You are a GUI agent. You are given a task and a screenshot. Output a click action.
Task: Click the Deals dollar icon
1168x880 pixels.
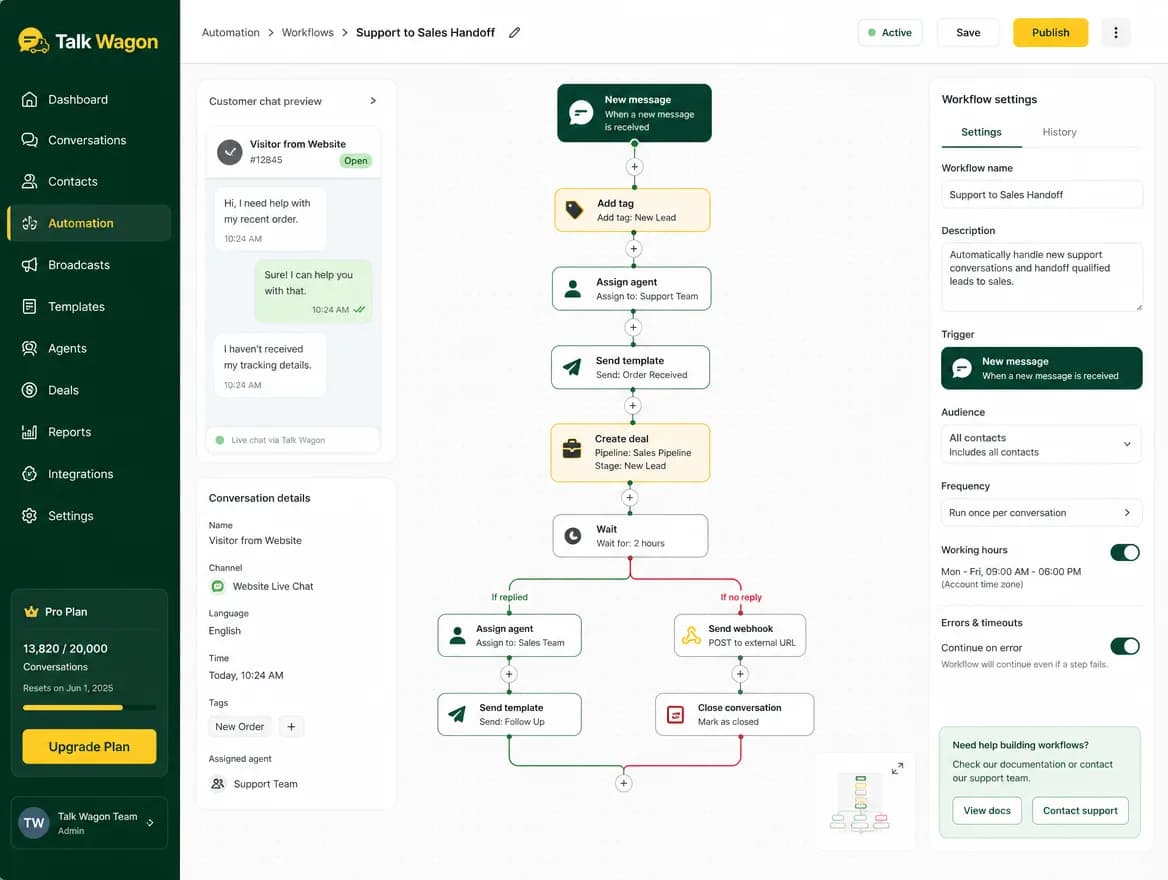click(x=30, y=390)
